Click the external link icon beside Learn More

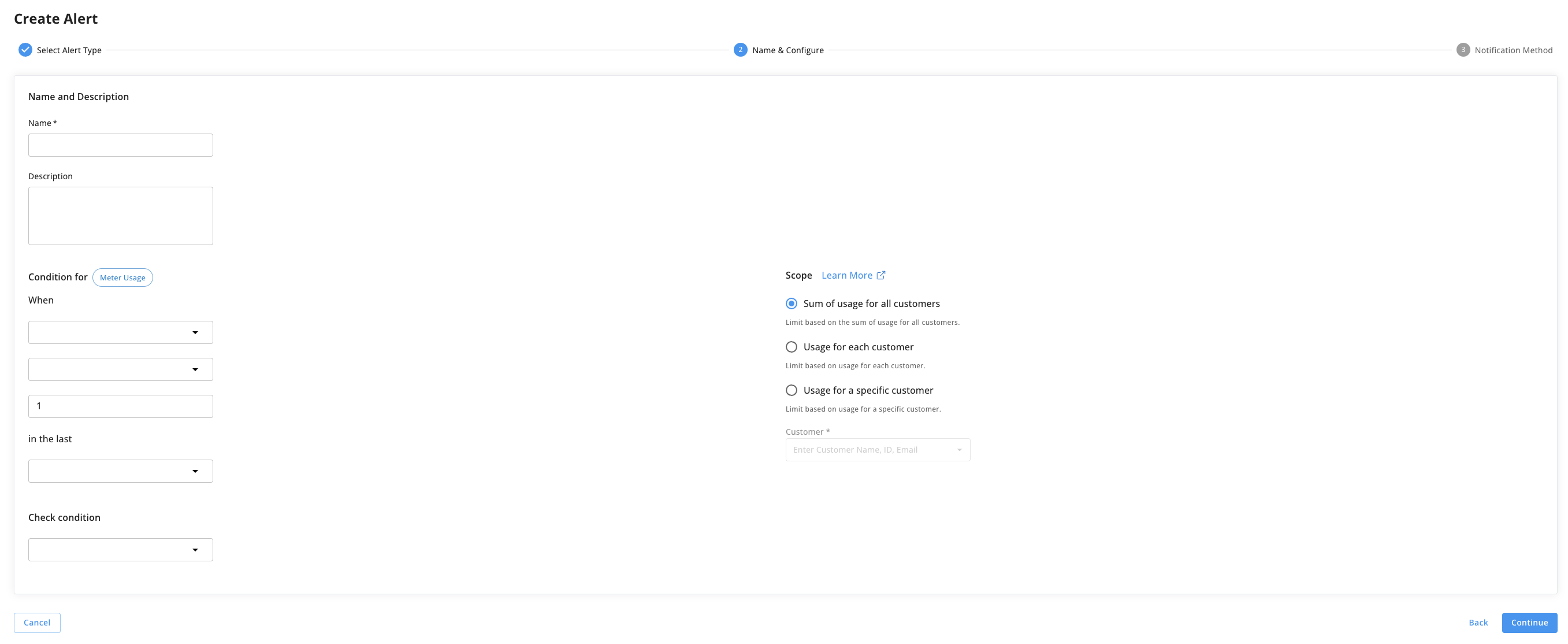click(x=881, y=275)
